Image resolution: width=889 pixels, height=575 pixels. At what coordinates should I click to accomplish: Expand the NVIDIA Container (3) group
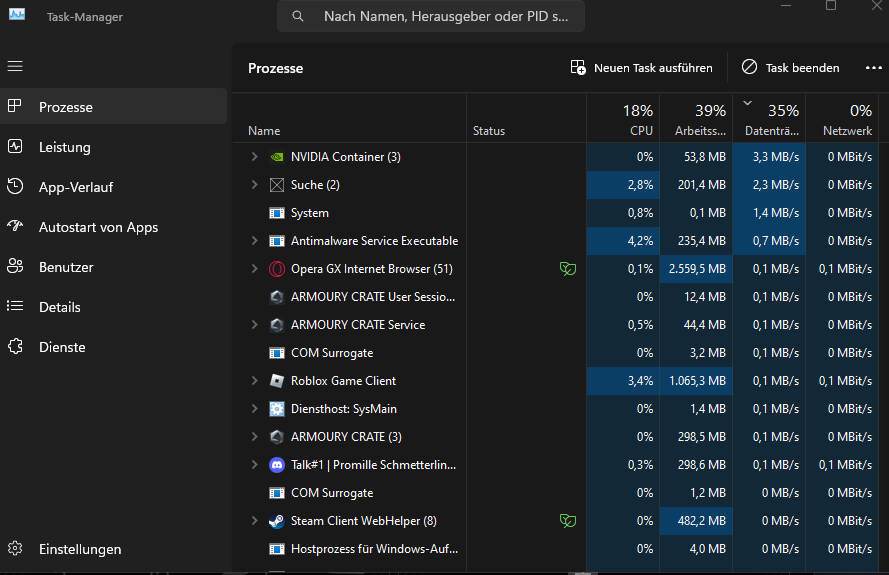point(255,157)
